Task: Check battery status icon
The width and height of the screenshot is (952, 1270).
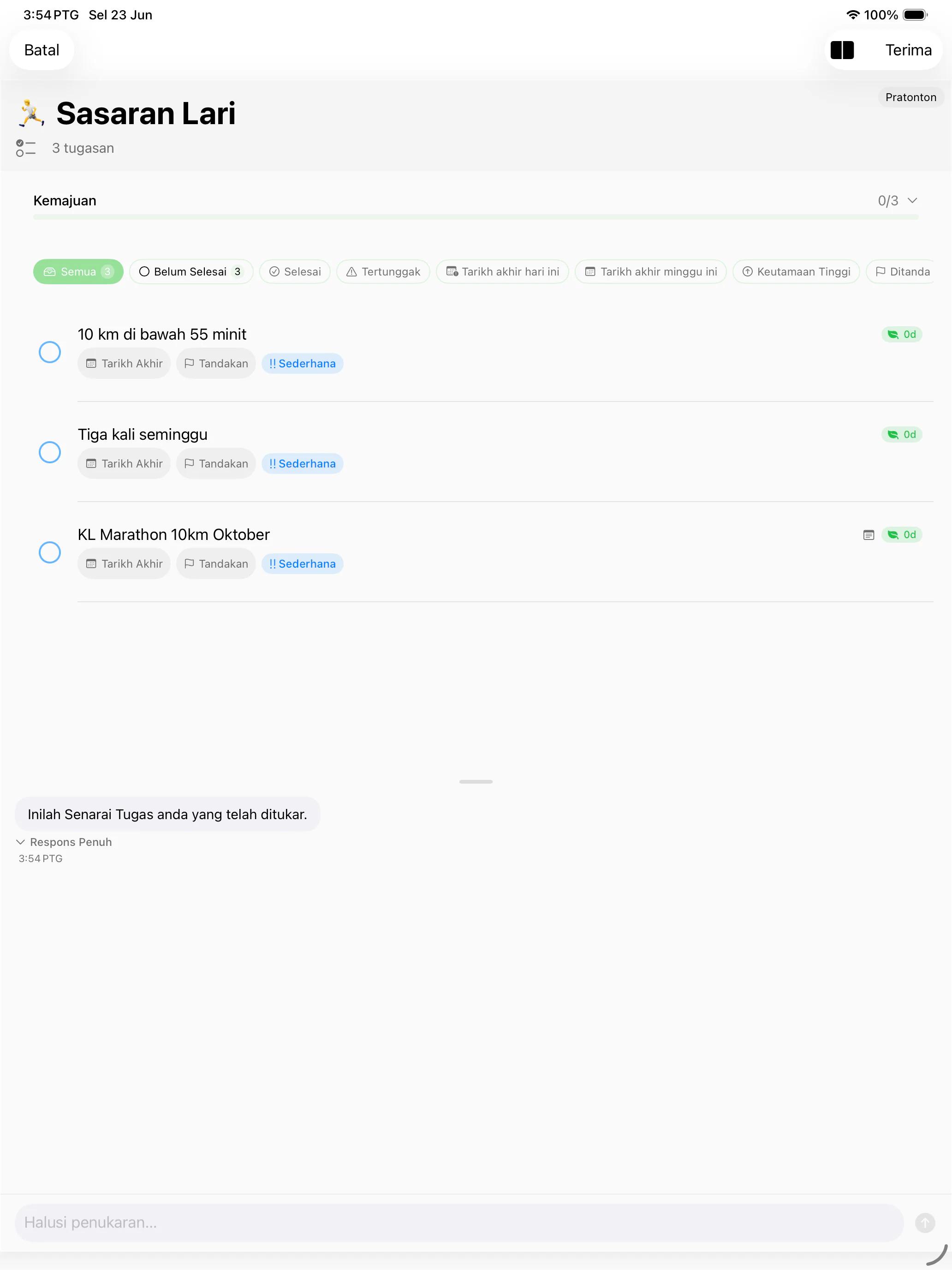Action: coord(915,15)
